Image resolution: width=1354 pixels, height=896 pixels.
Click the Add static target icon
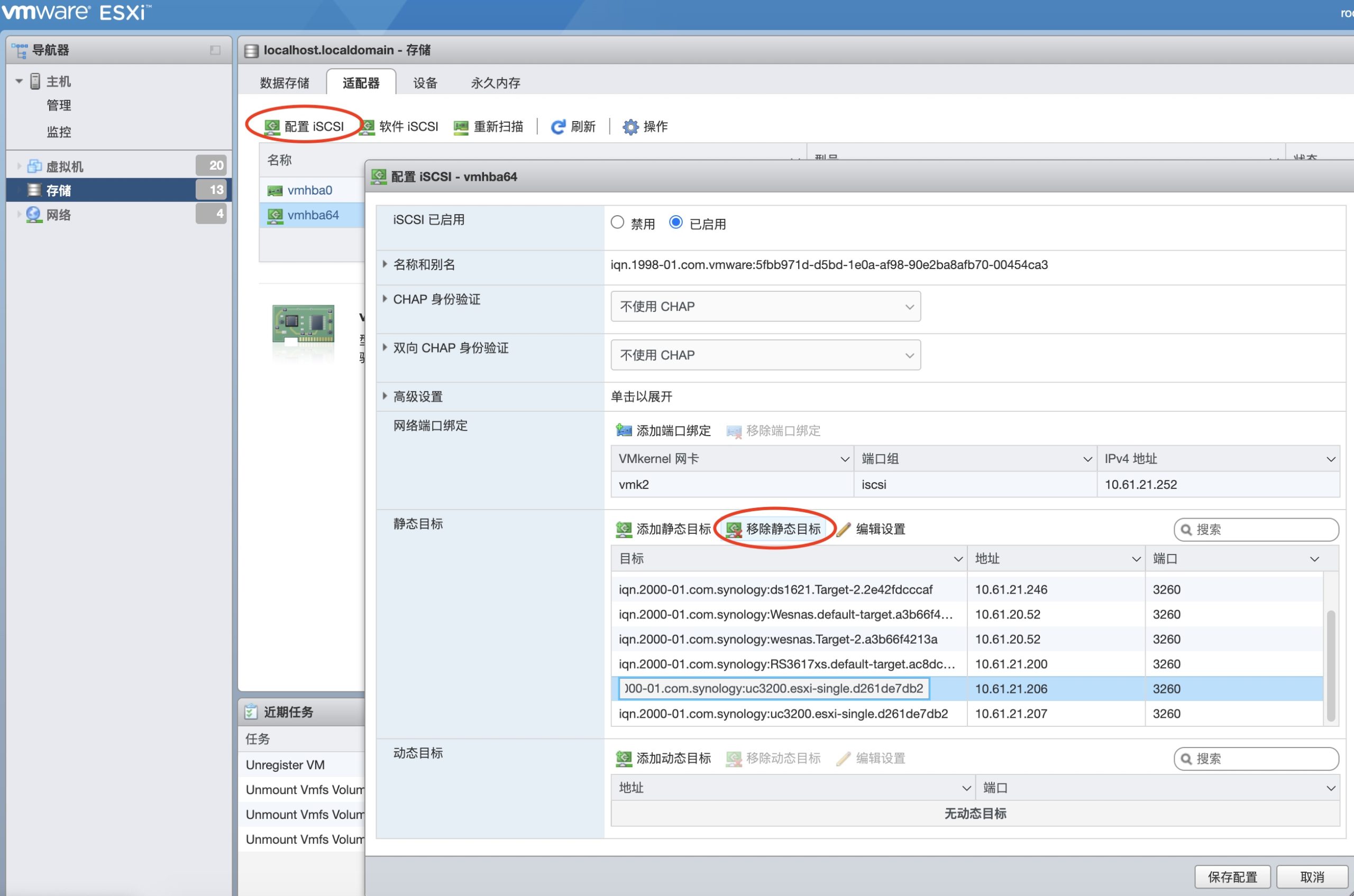click(x=623, y=529)
